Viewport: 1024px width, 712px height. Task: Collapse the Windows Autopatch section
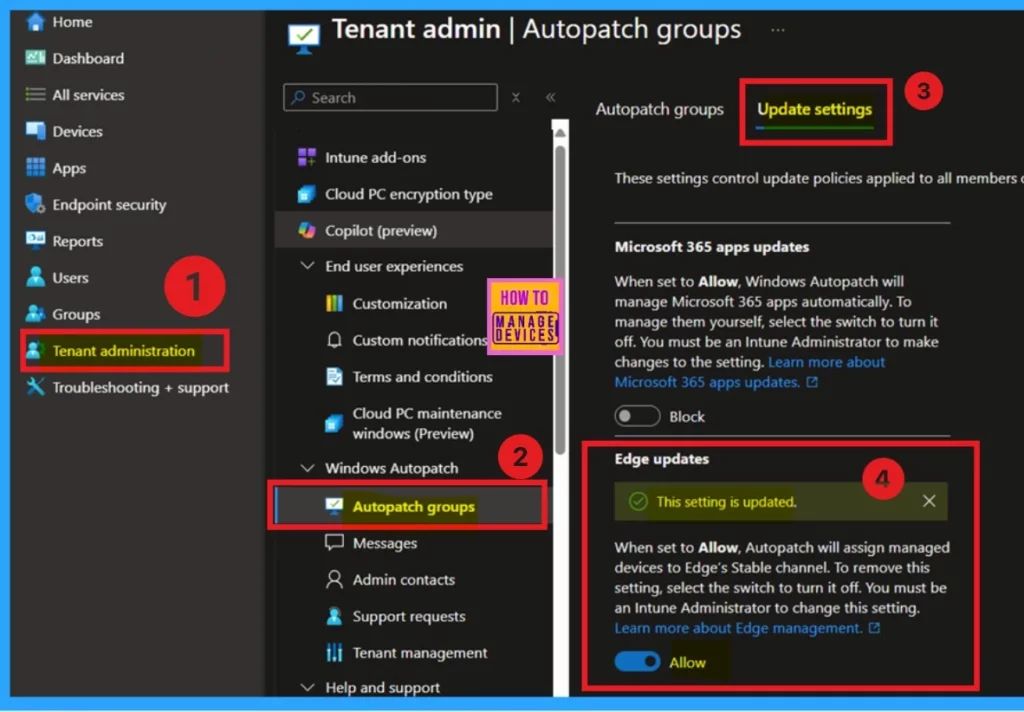[x=307, y=468]
